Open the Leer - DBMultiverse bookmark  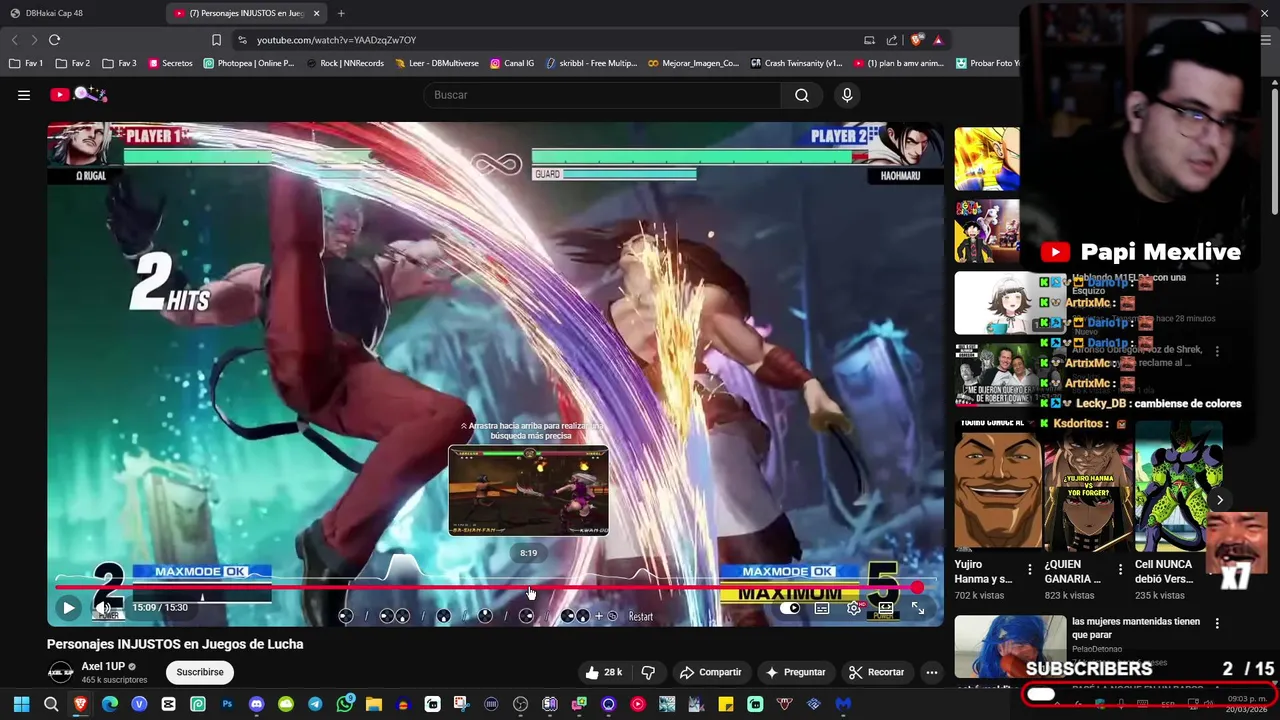[437, 63]
